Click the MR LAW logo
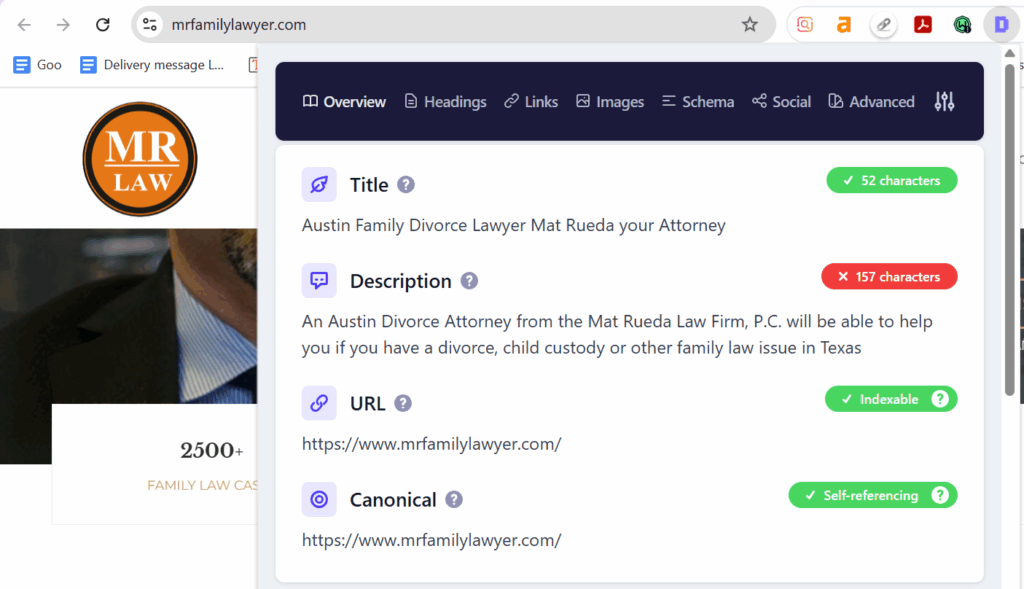This screenshot has height=589, width=1024. click(x=140, y=159)
